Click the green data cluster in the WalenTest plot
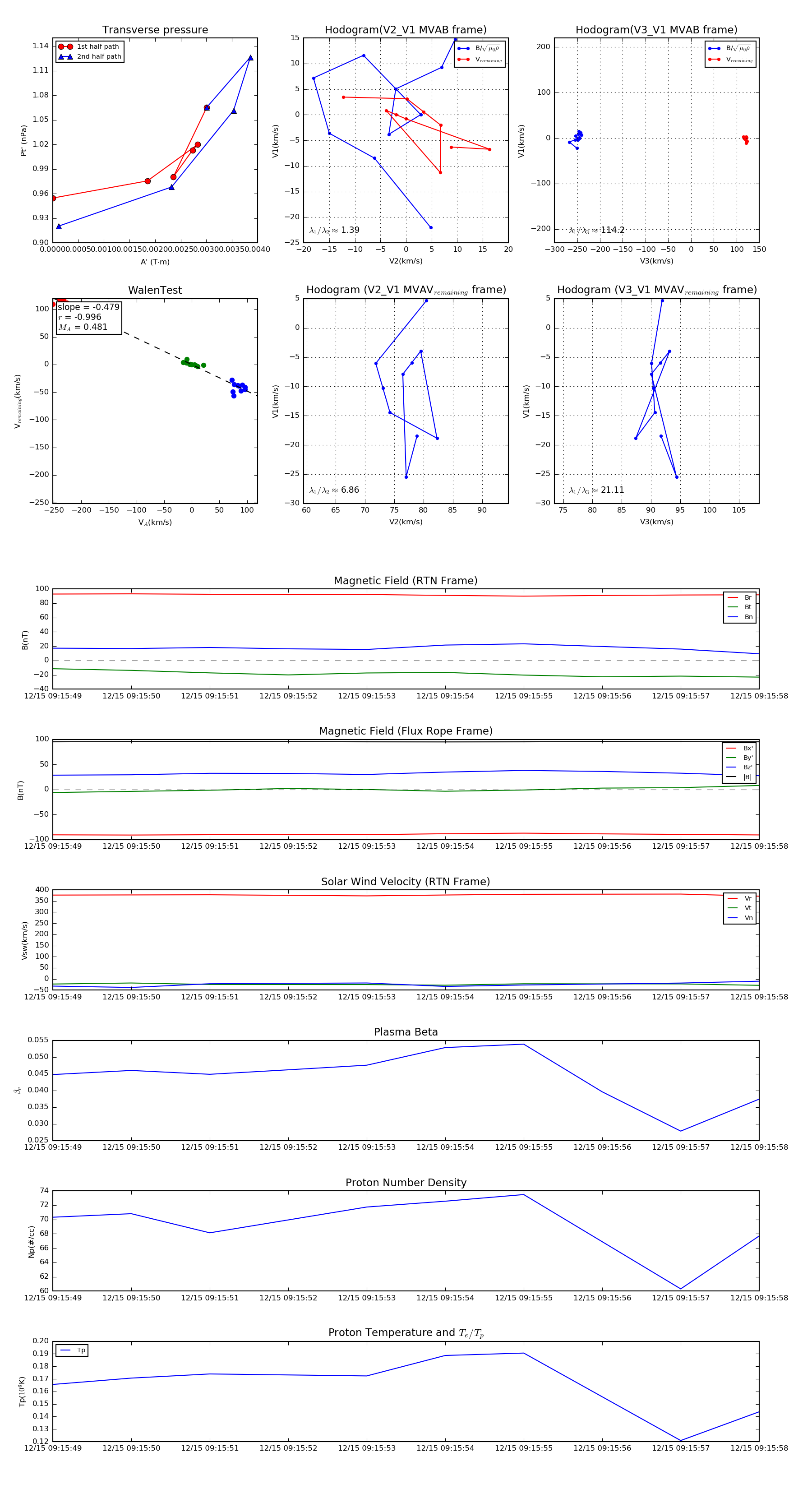This screenshot has height=1489, width=812. [x=193, y=363]
